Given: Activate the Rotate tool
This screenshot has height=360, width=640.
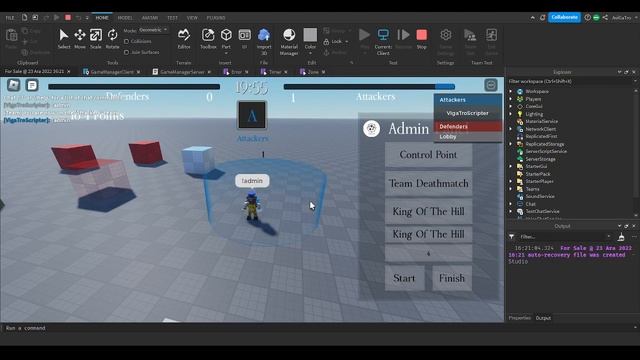Looking at the screenshot, I should point(112,39).
